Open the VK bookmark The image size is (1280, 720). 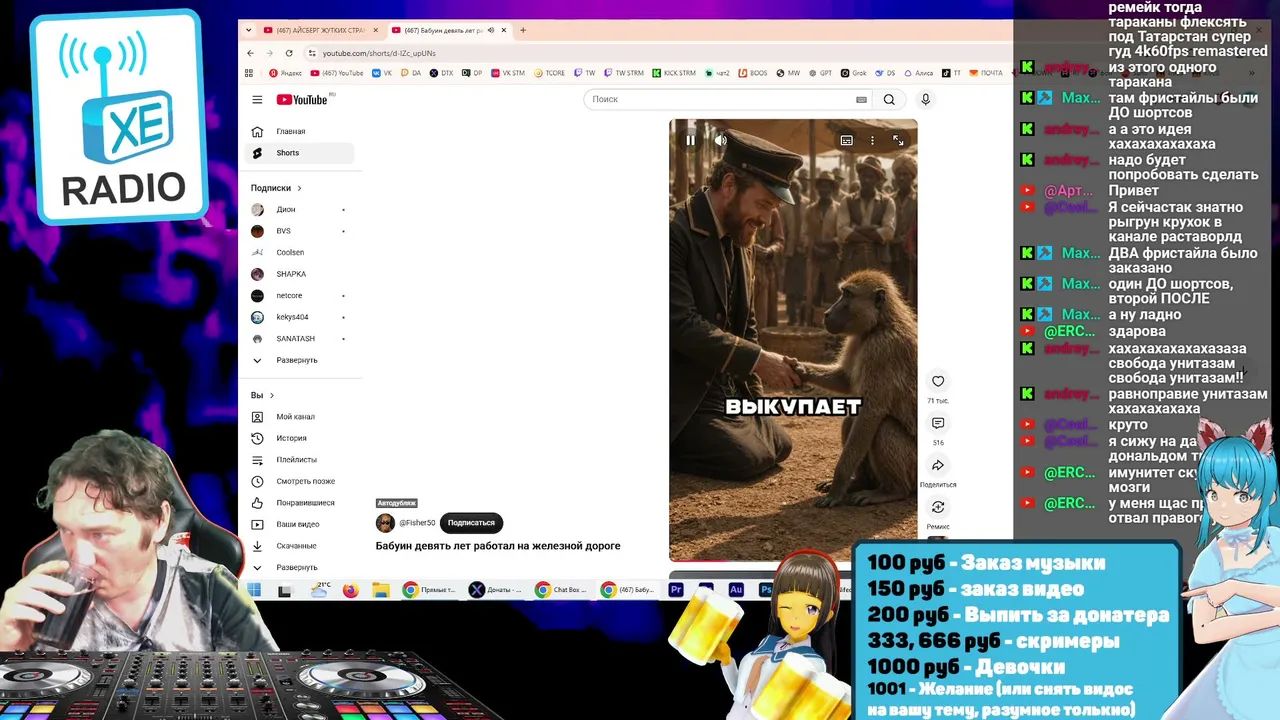[382, 73]
